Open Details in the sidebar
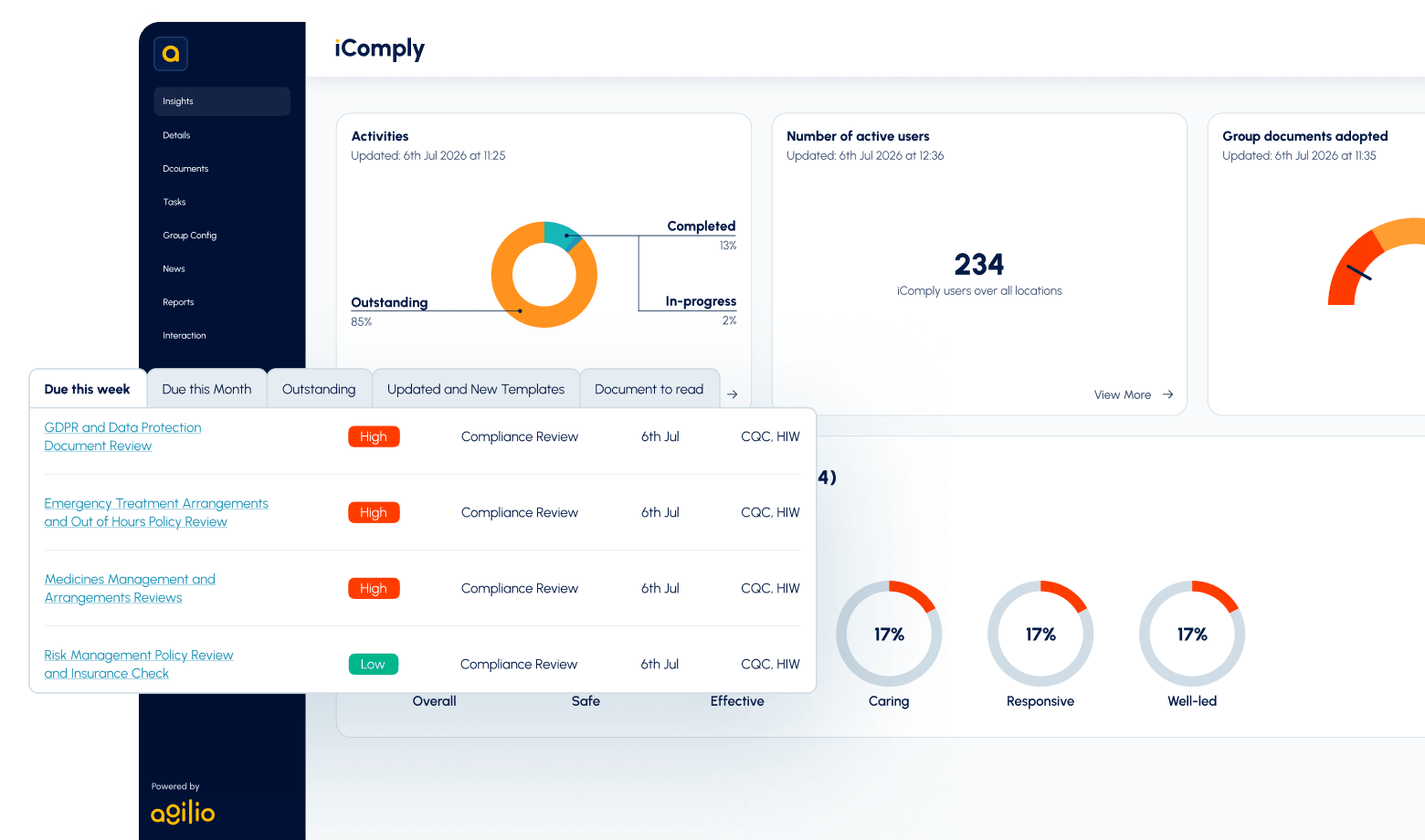 click(x=176, y=135)
